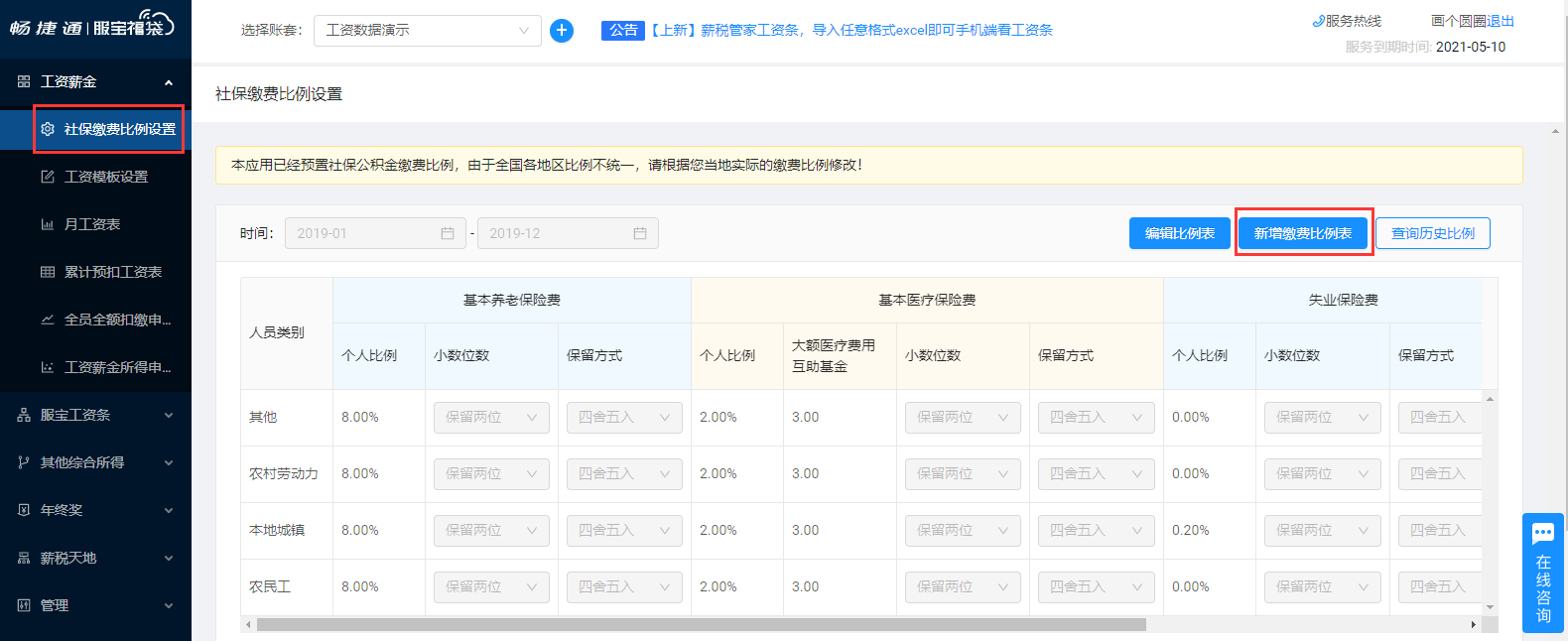Click the table icon beside 累计预扣工资表
1568x641 pixels.
(48, 272)
